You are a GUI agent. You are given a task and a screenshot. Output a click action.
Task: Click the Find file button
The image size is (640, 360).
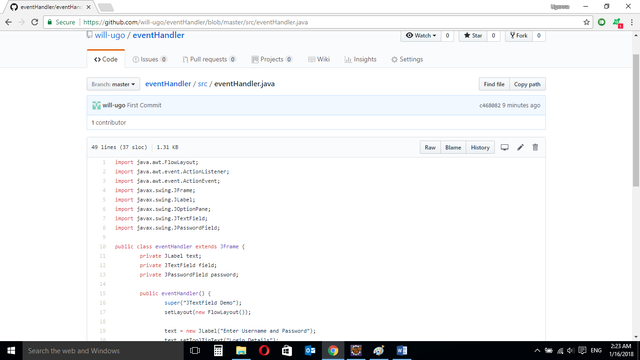click(x=494, y=84)
